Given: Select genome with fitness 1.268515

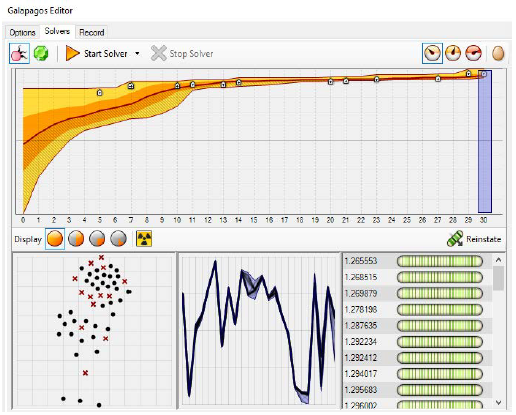Looking at the screenshot, I should coord(418,277).
